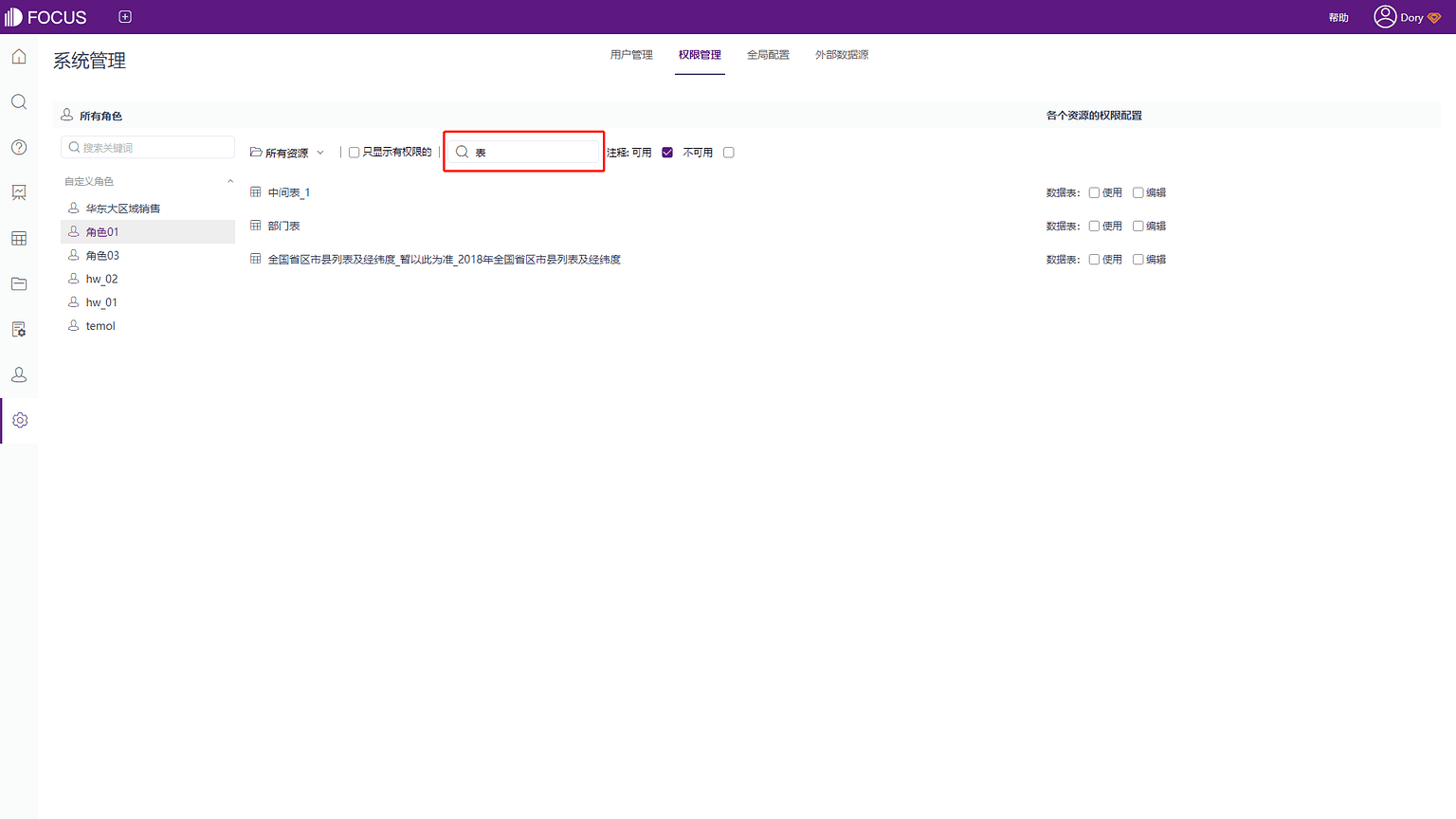Select role 角色03
1456x819 pixels.
148,255
